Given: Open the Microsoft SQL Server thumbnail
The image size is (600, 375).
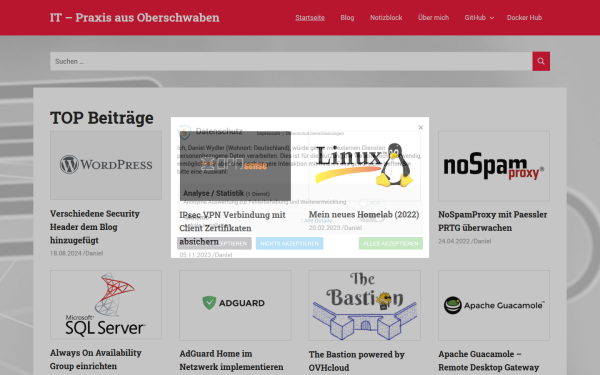Looking at the screenshot, I should point(106,305).
